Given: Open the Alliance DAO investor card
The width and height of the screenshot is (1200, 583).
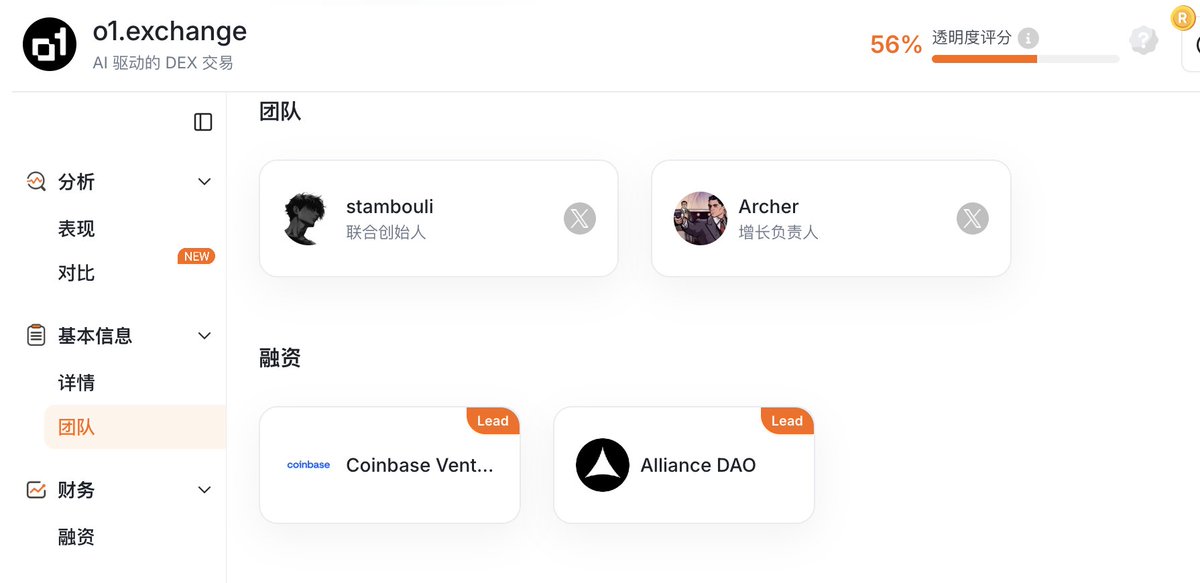Looking at the screenshot, I should [x=683, y=465].
